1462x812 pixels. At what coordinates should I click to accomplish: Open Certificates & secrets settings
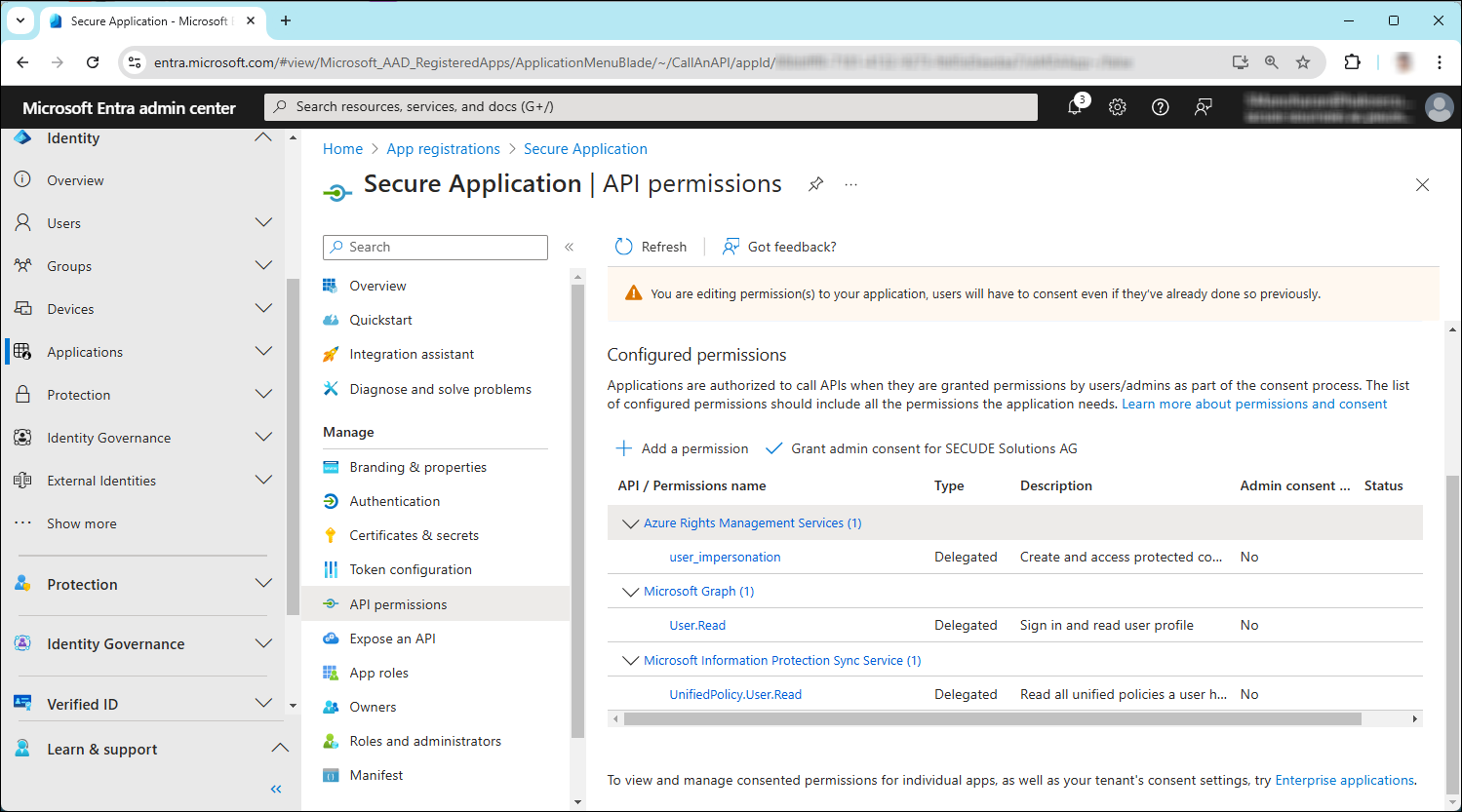(x=414, y=534)
